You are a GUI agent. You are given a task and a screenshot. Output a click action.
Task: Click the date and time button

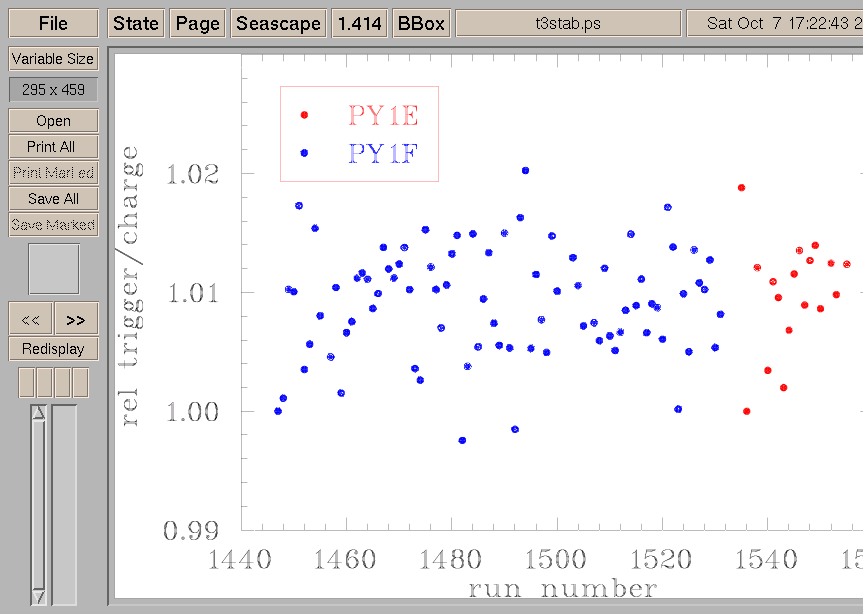pyautogui.click(x=775, y=24)
